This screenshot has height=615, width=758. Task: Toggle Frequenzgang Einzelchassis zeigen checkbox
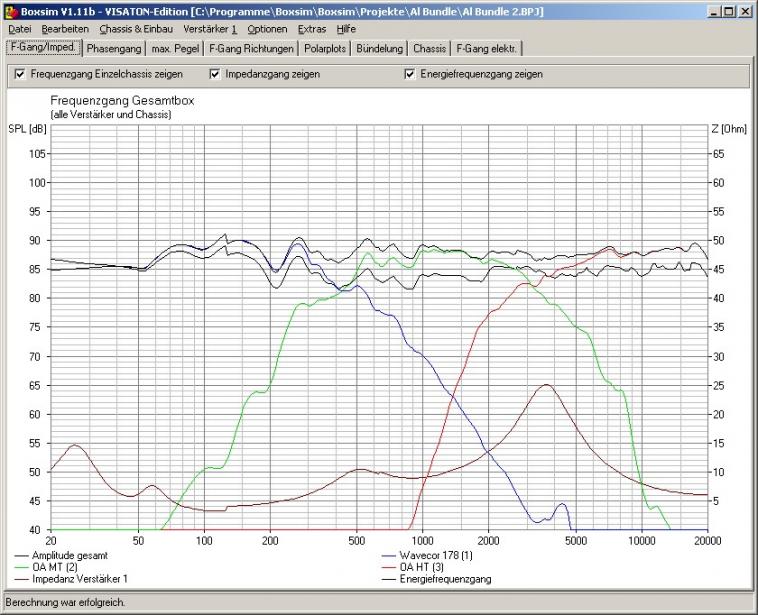click(20, 74)
